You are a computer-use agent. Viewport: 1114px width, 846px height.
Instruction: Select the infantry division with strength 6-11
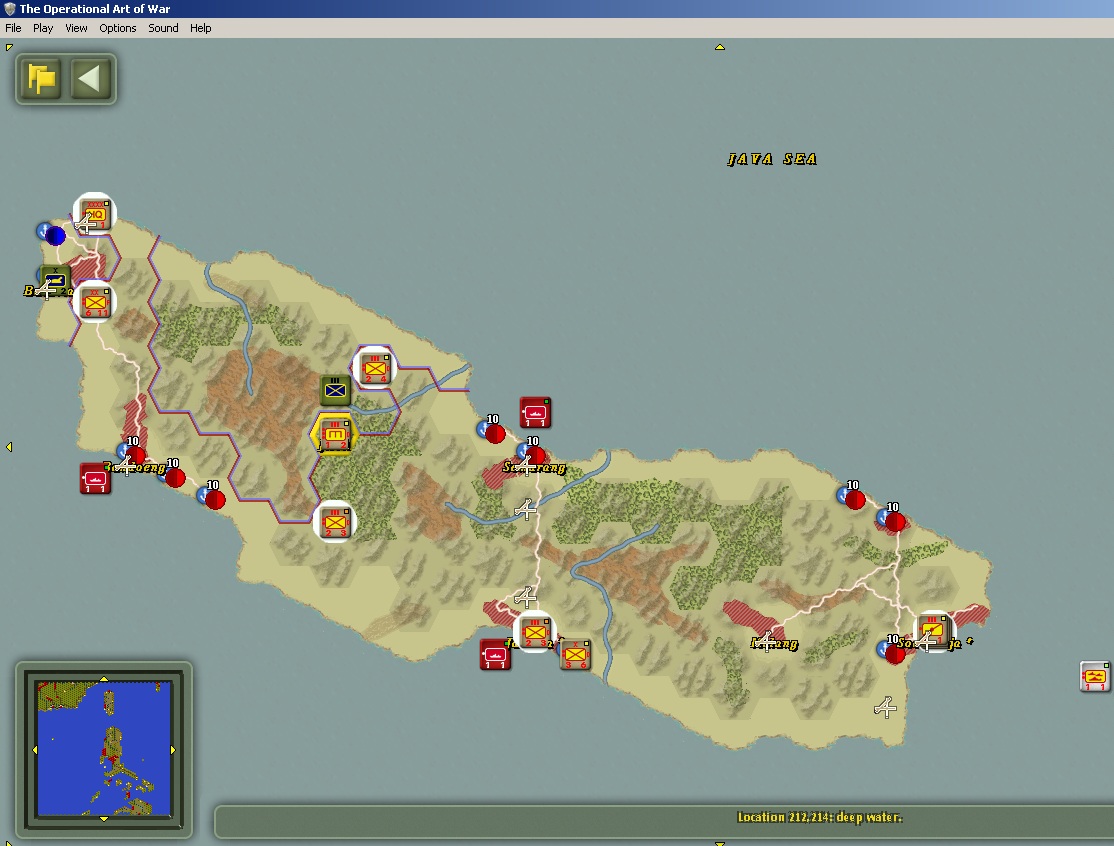point(94,302)
